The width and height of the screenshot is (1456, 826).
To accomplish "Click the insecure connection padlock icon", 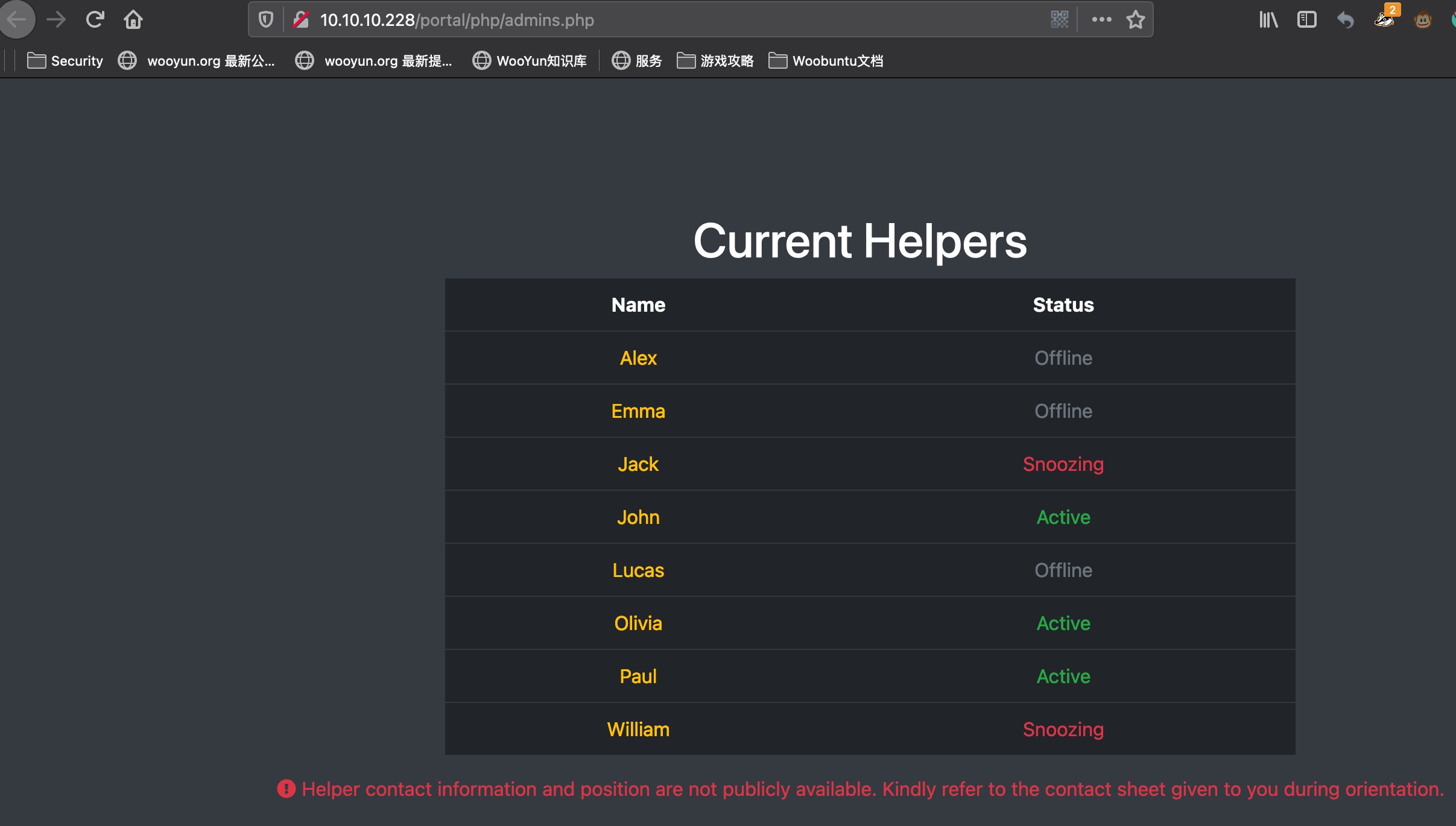I will pyautogui.click(x=301, y=20).
